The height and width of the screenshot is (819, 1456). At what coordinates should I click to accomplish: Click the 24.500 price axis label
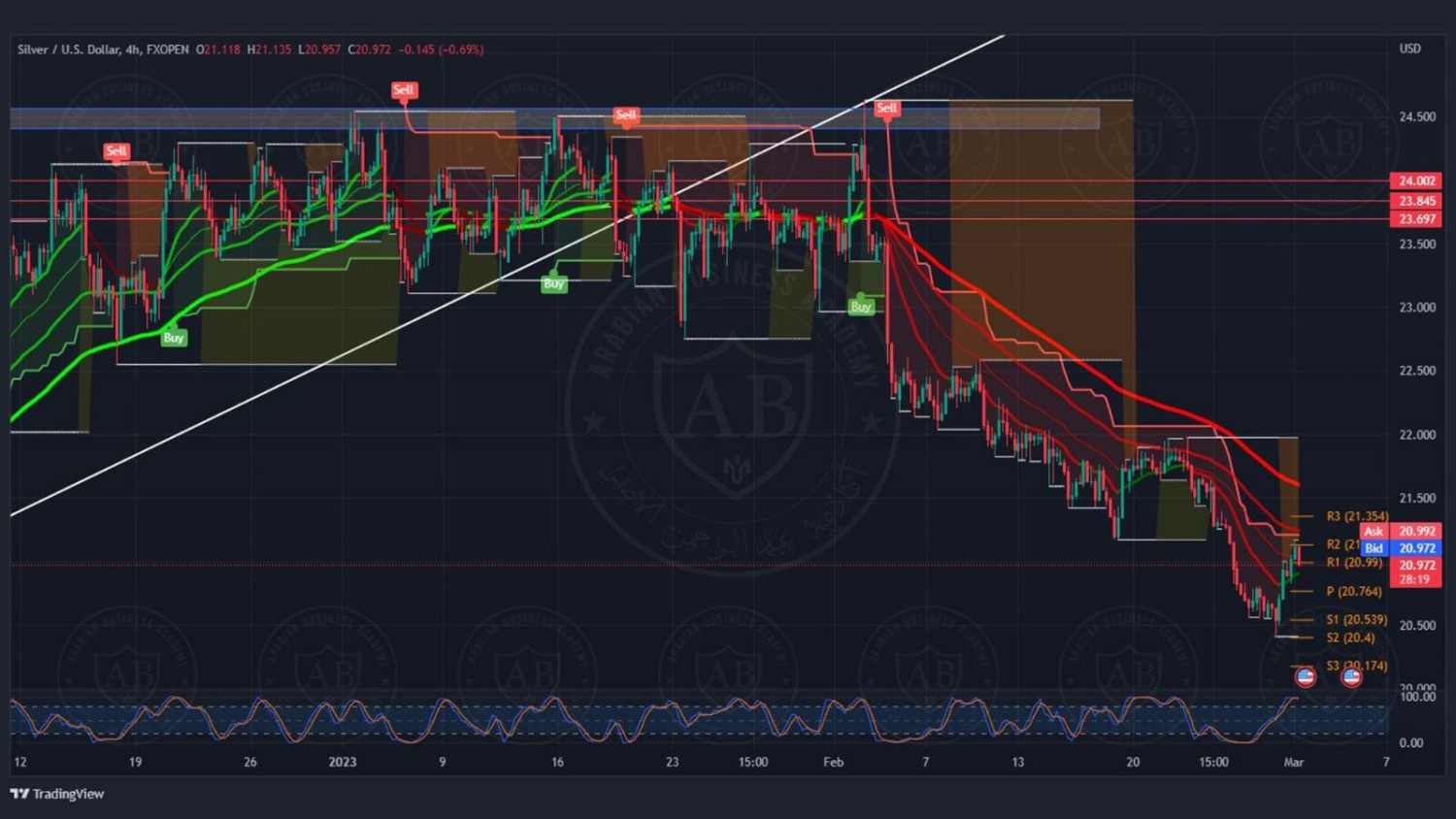click(1417, 116)
